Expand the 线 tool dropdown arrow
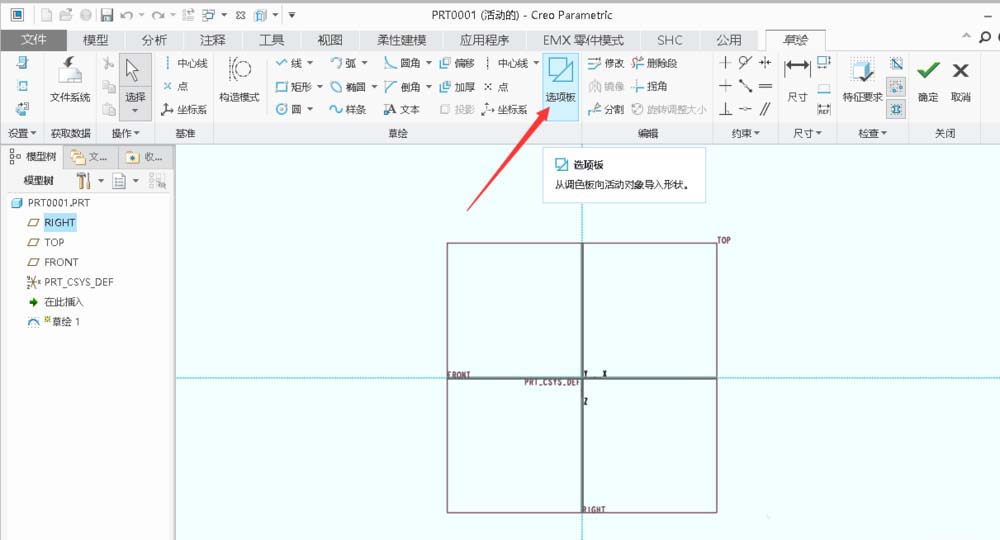The width and height of the screenshot is (1000, 540). pyautogui.click(x=310, y=63)
